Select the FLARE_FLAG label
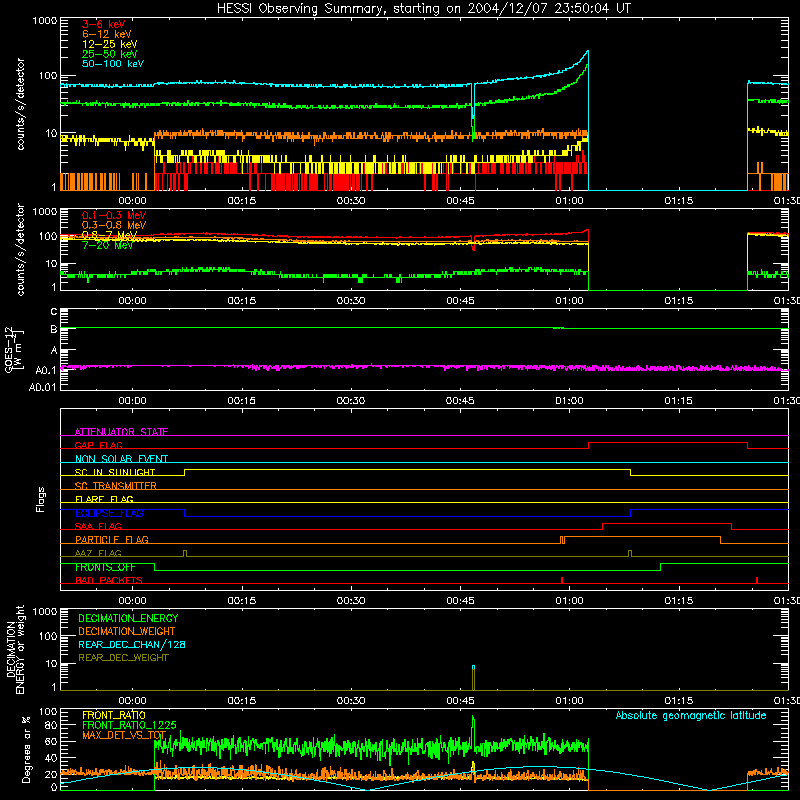This screenshot has width=800, height=800. [x=104, y=499]
